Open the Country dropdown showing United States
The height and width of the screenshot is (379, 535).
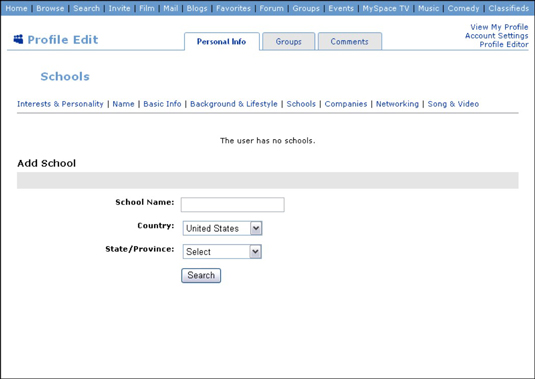coord(222,228)
